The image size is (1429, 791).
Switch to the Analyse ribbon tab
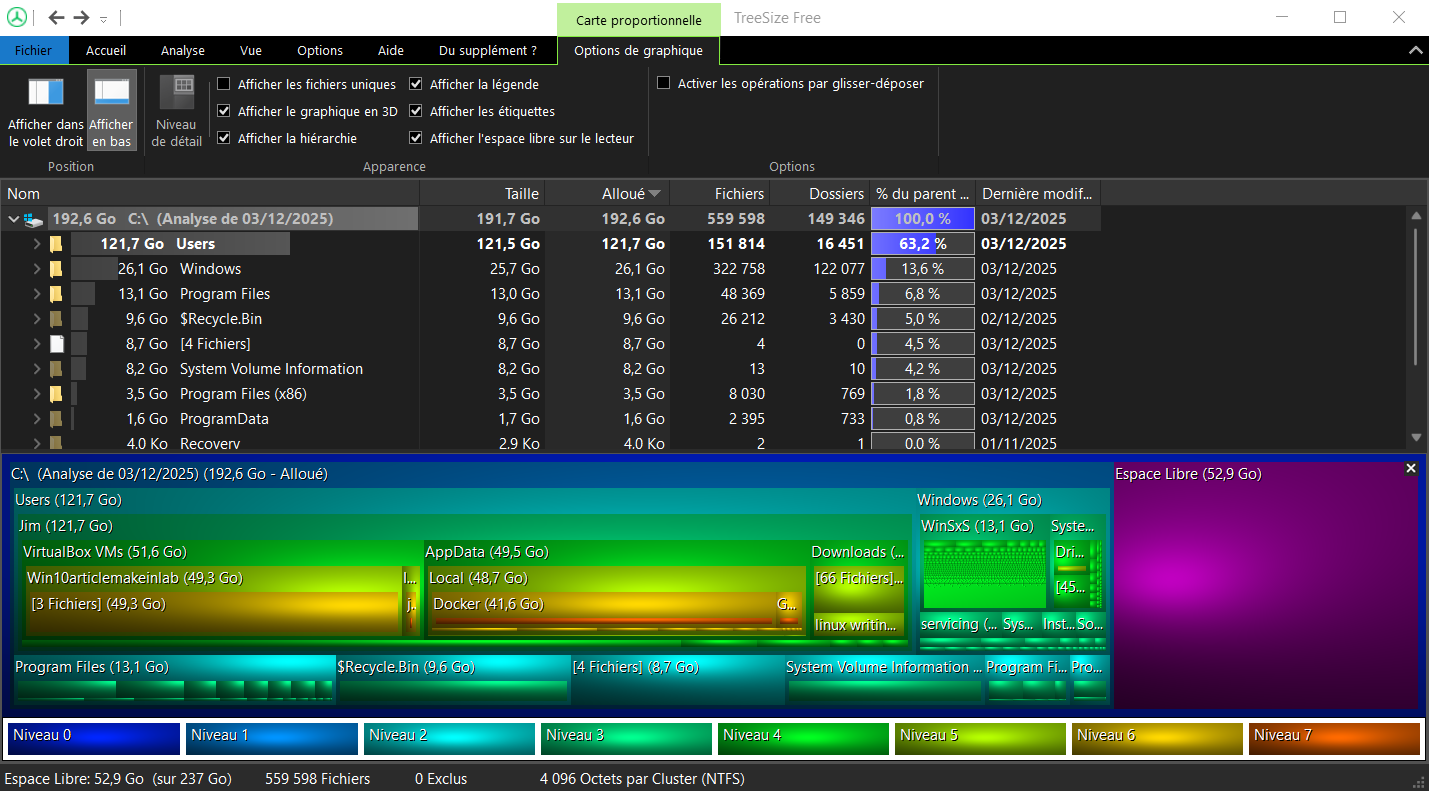[x=183, y=50]
